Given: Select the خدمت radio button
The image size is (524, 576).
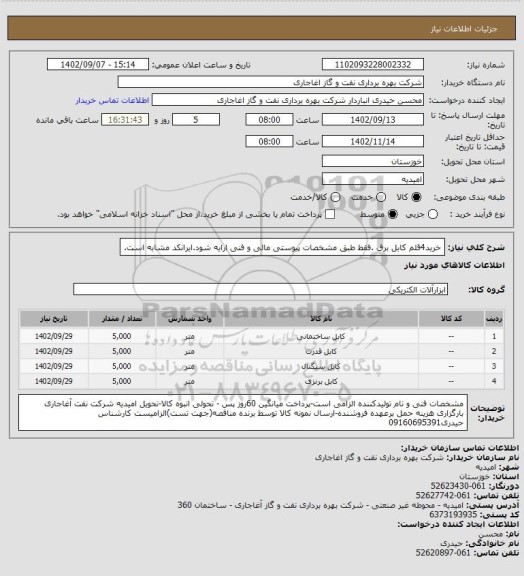Looking at the screenshot, I should (x=381, y=197).
